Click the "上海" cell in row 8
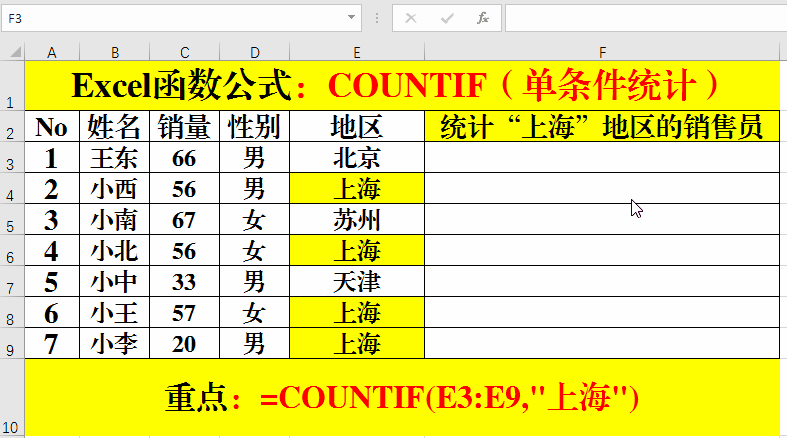Screen dimensions: 787x438 [357, 313]
